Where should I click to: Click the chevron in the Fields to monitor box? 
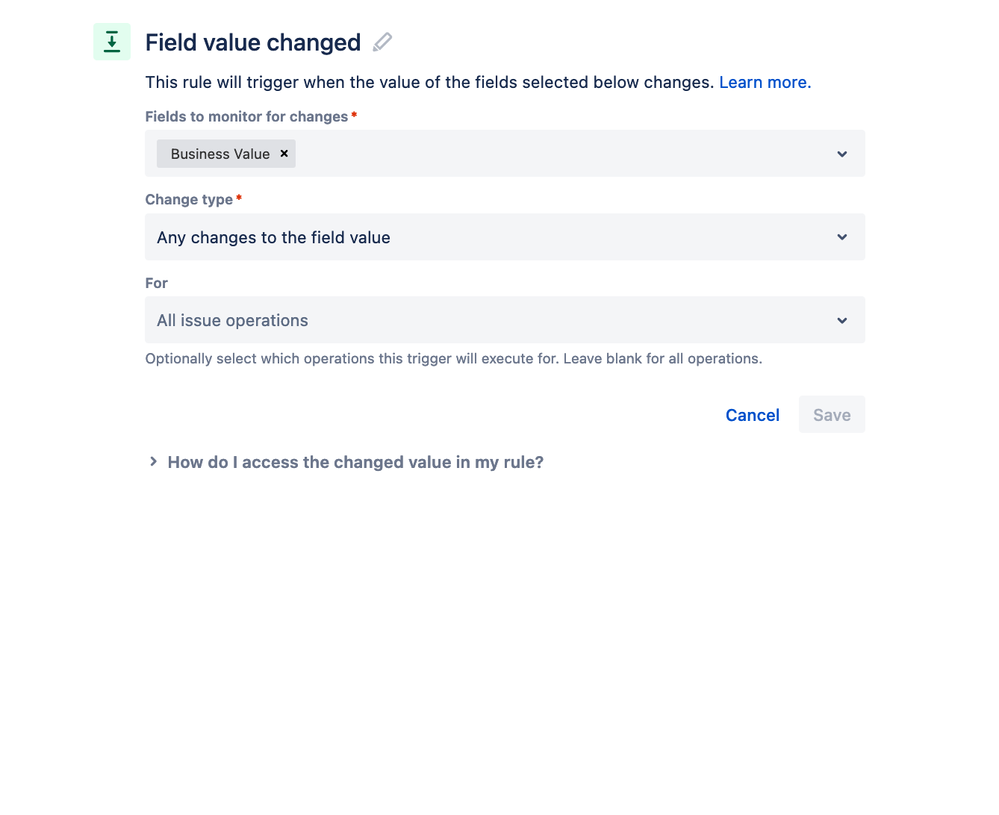coord(842,154)
